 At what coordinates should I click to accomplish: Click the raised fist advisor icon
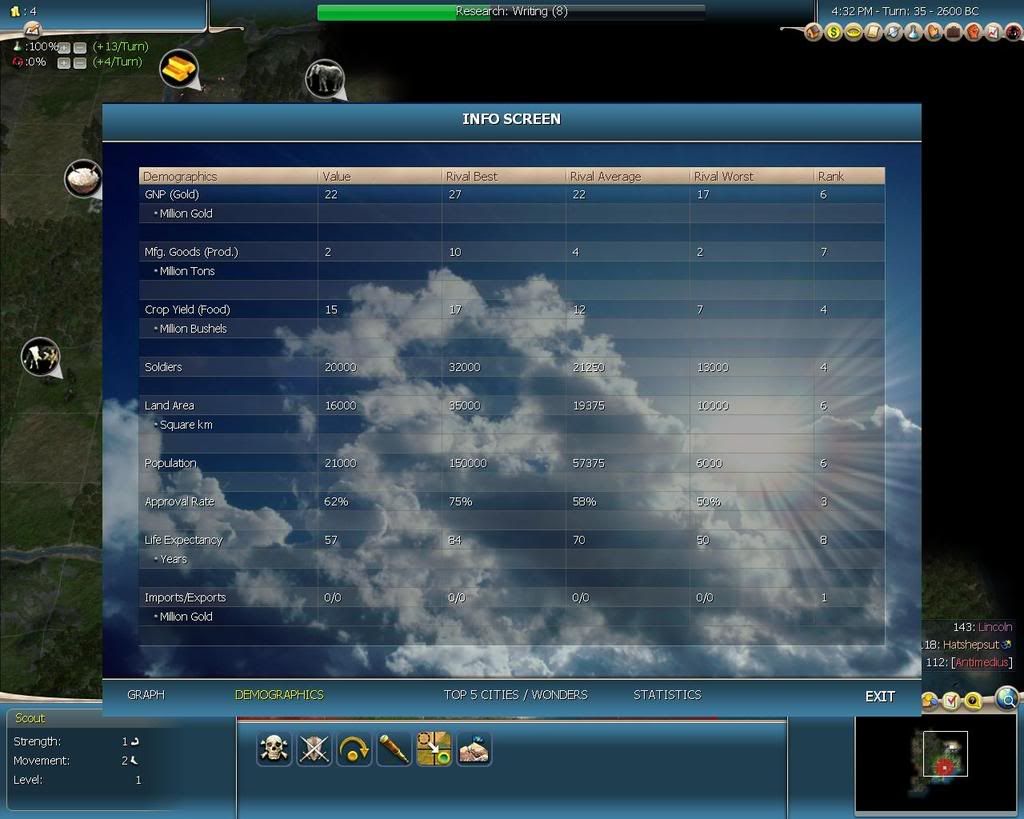pos(974,31)
